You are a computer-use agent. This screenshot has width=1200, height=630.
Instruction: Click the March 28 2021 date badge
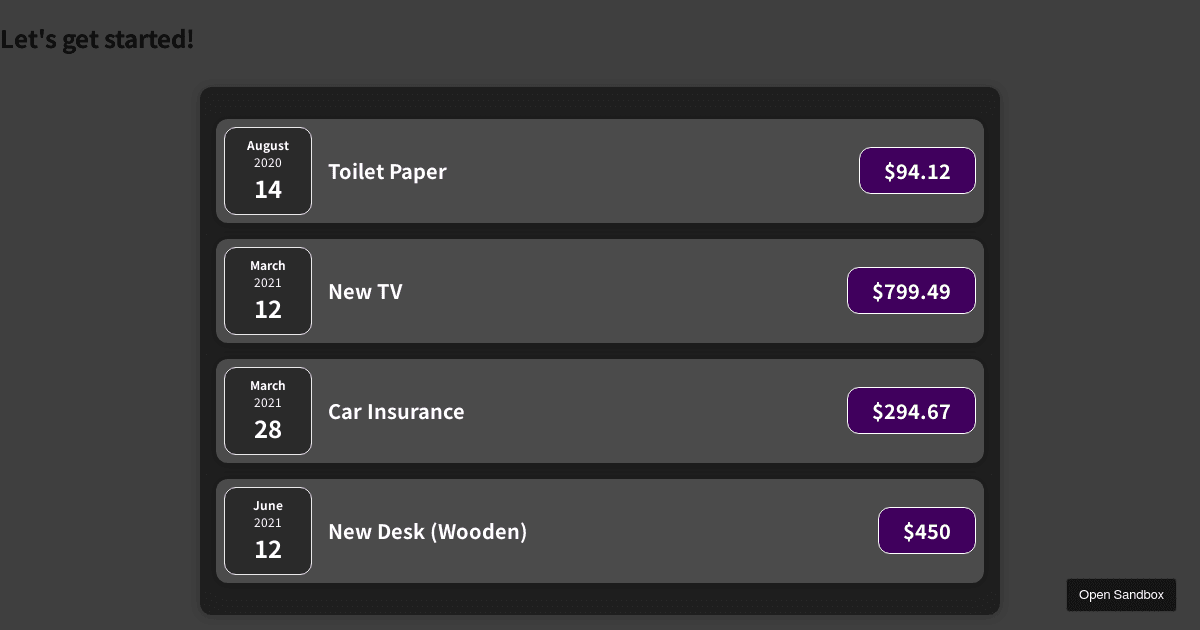click(x=268, y=411)
